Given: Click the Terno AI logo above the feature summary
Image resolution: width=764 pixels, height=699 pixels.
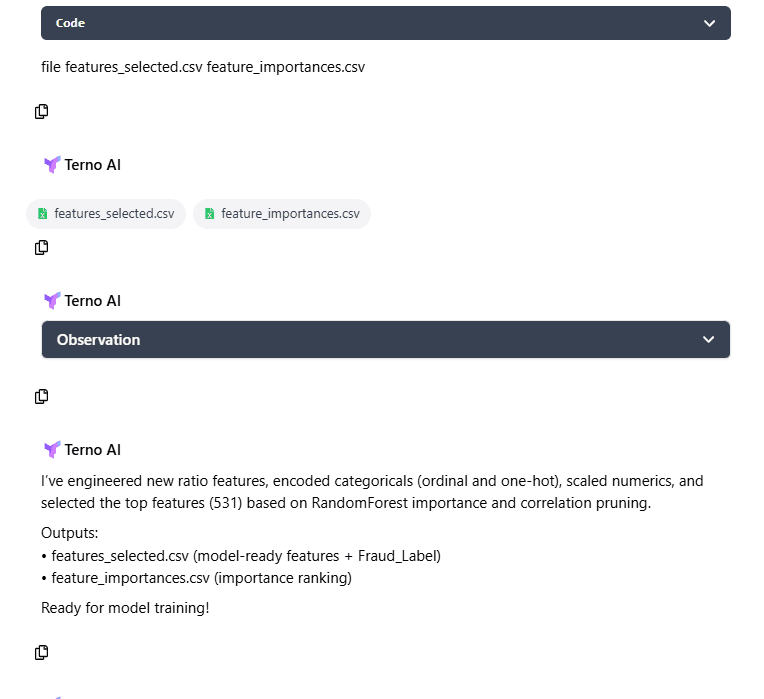Looking at the screenshot, I should [52, 450].
